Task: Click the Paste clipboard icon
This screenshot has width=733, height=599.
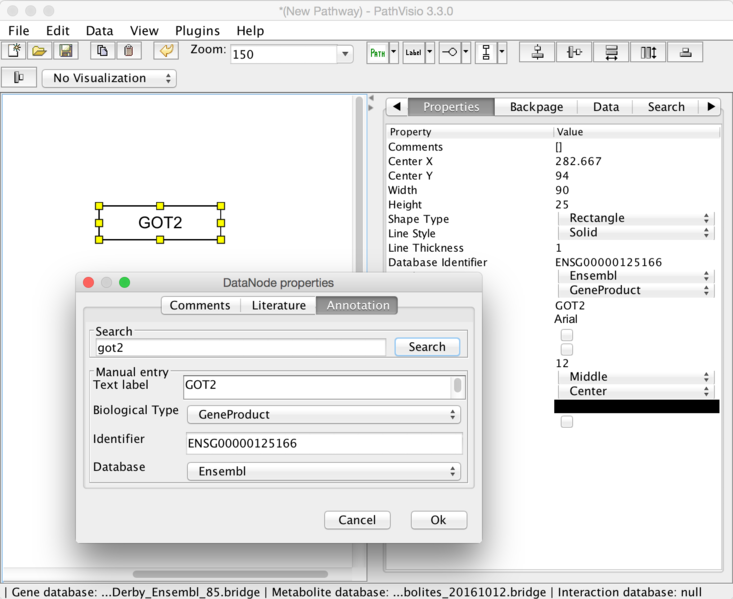Action: click(x=129, y=51)
